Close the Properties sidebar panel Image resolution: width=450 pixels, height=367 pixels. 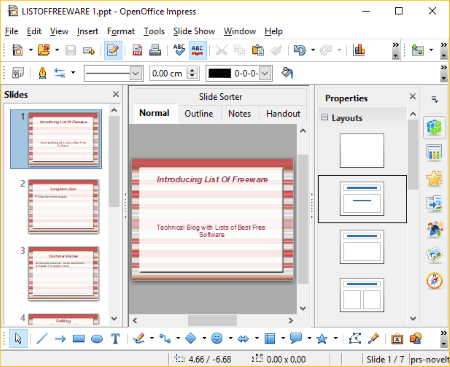click(x=413, y=96)
